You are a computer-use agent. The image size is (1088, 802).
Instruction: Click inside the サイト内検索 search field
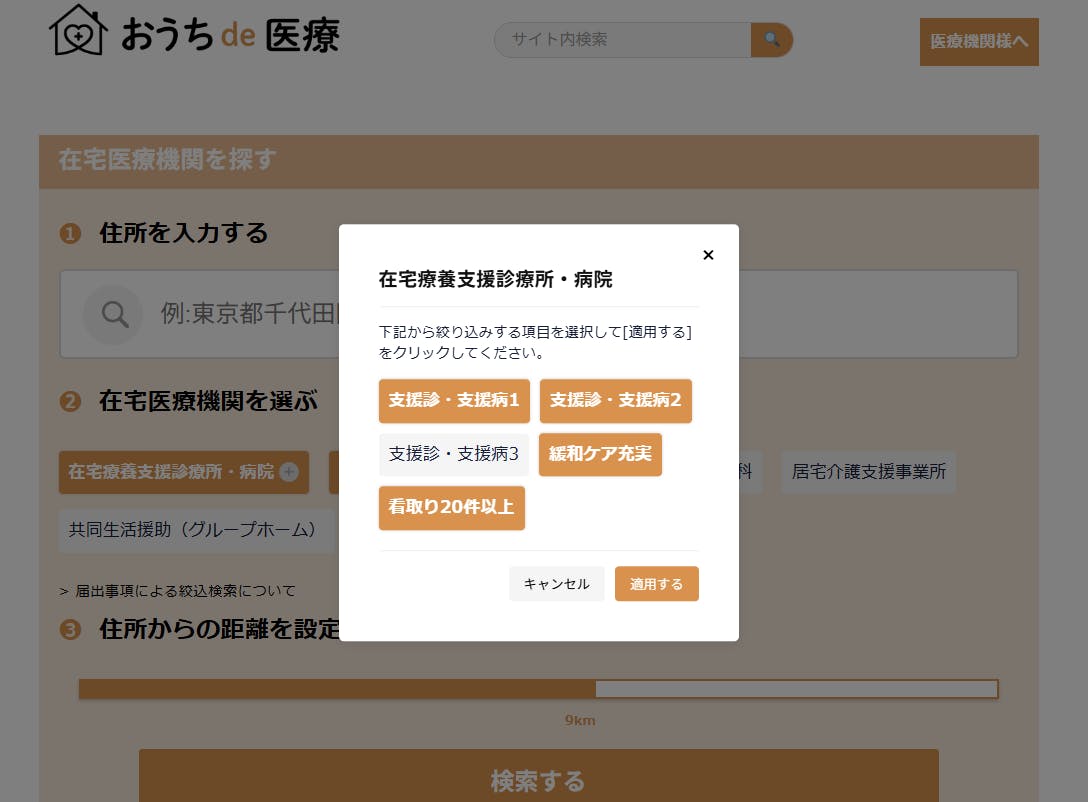(622, 40)
